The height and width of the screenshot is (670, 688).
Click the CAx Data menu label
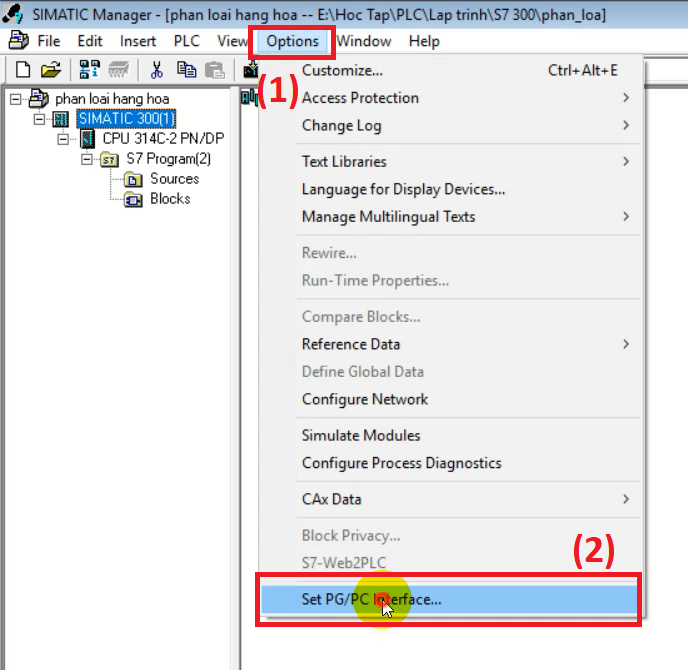coord(331,499)
